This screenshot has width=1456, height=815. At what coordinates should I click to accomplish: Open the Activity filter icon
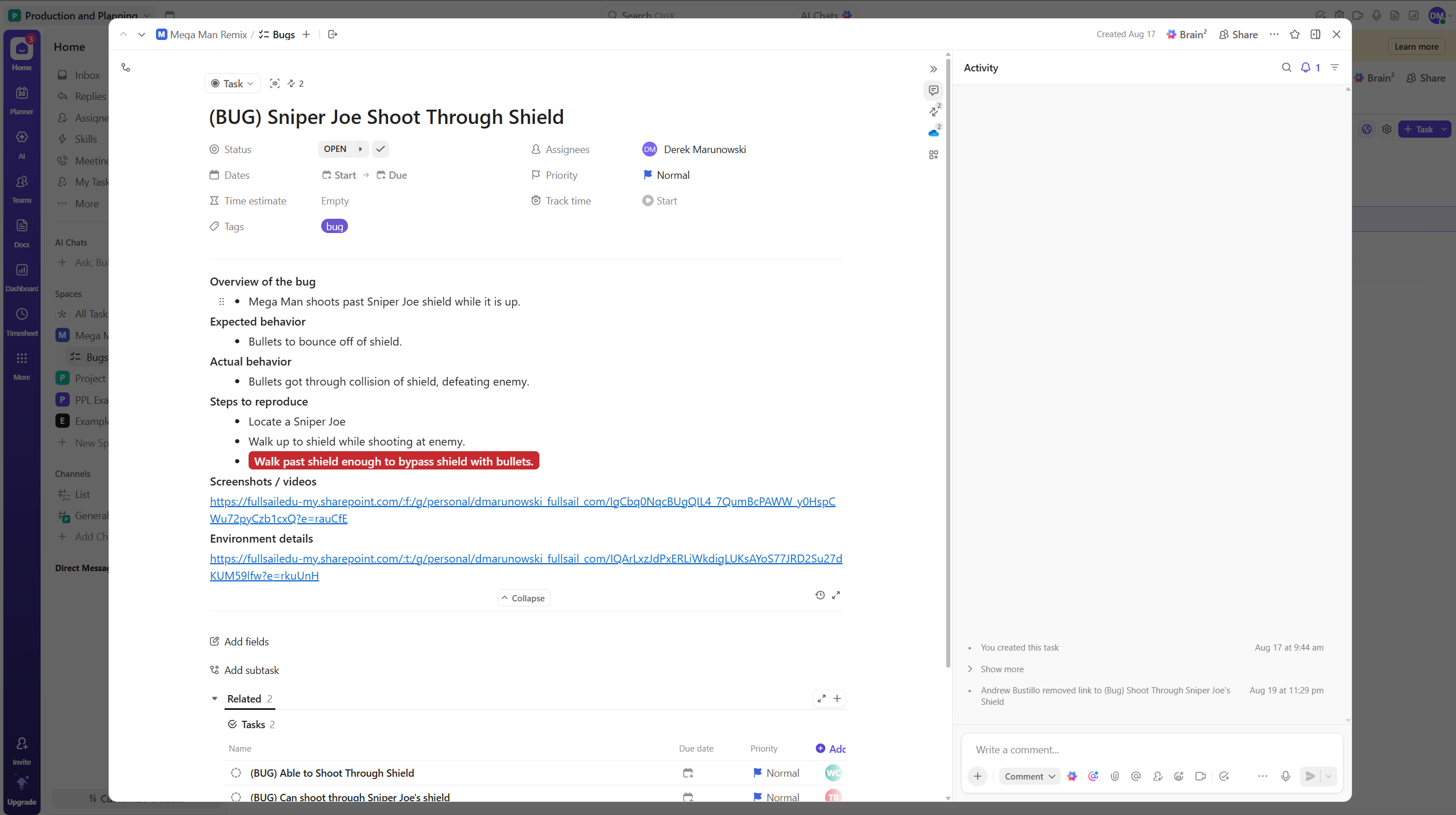pyautogui.click(x=1335, y=67)
